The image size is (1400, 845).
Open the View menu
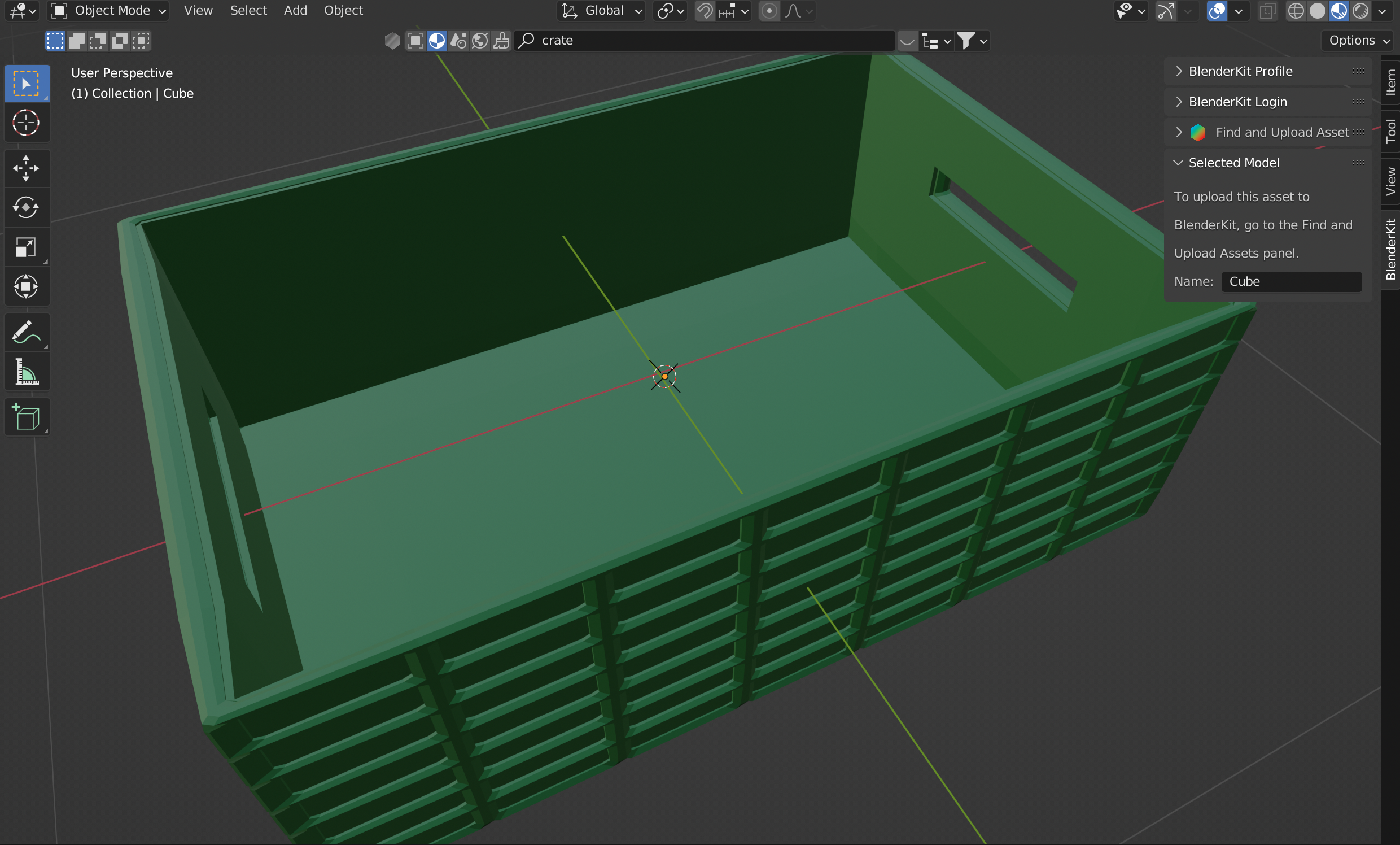click(198, 11)
